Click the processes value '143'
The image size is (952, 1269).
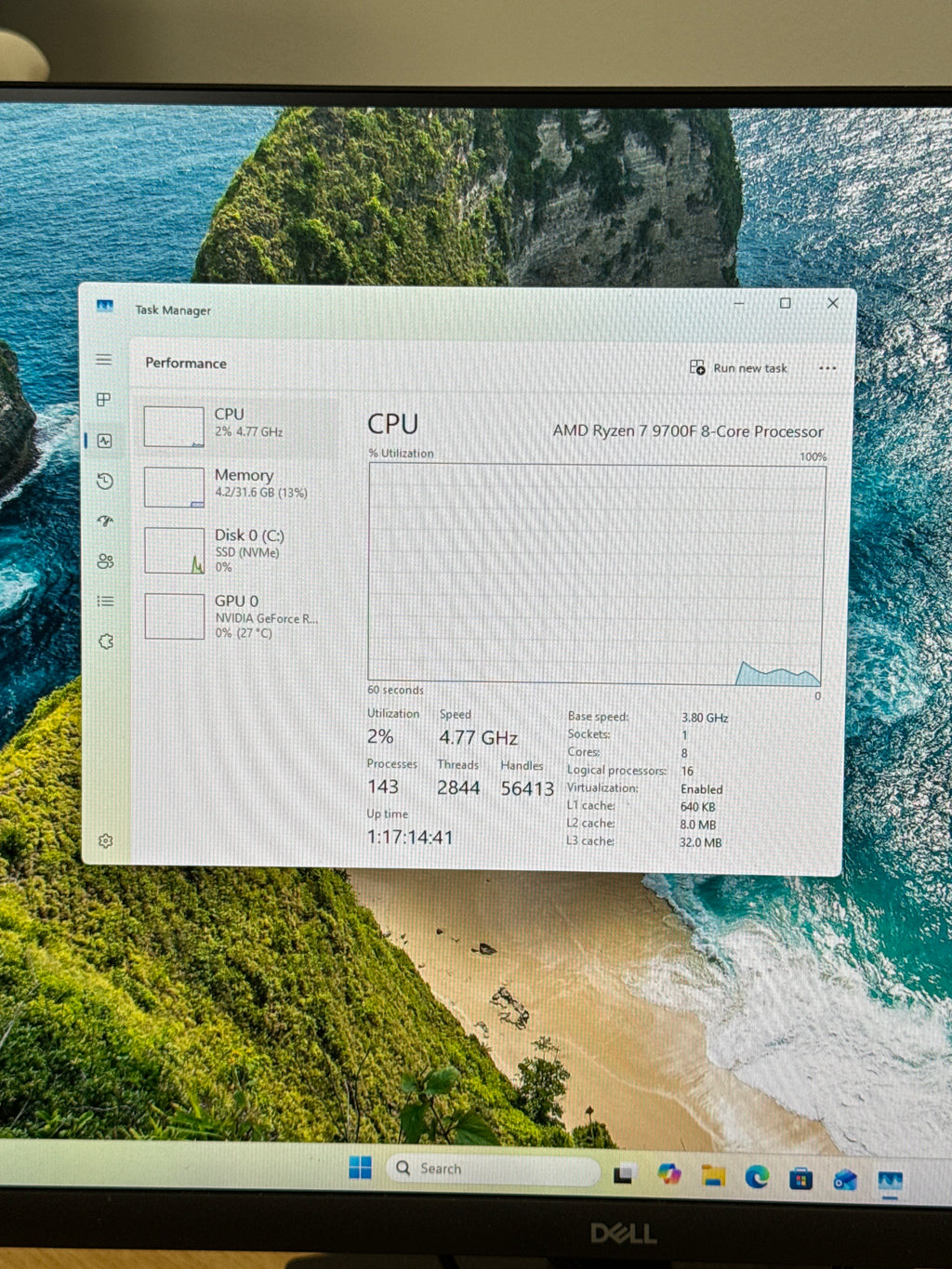382,787
